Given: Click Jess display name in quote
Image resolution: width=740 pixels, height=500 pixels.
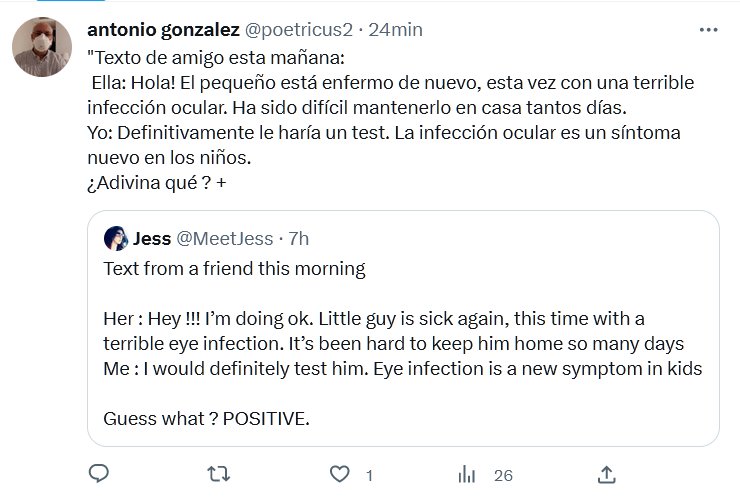Looking at the screenshot, I should click(152, 239).
